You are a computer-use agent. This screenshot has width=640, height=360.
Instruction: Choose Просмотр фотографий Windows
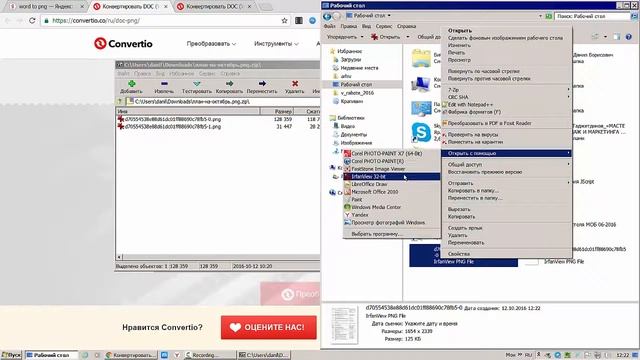(391, 222)
